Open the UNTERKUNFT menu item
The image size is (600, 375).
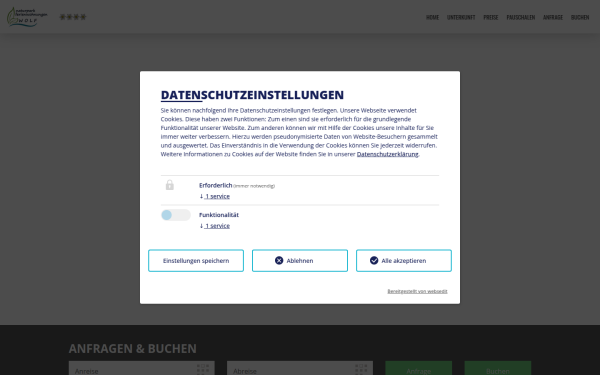(461, 17)
